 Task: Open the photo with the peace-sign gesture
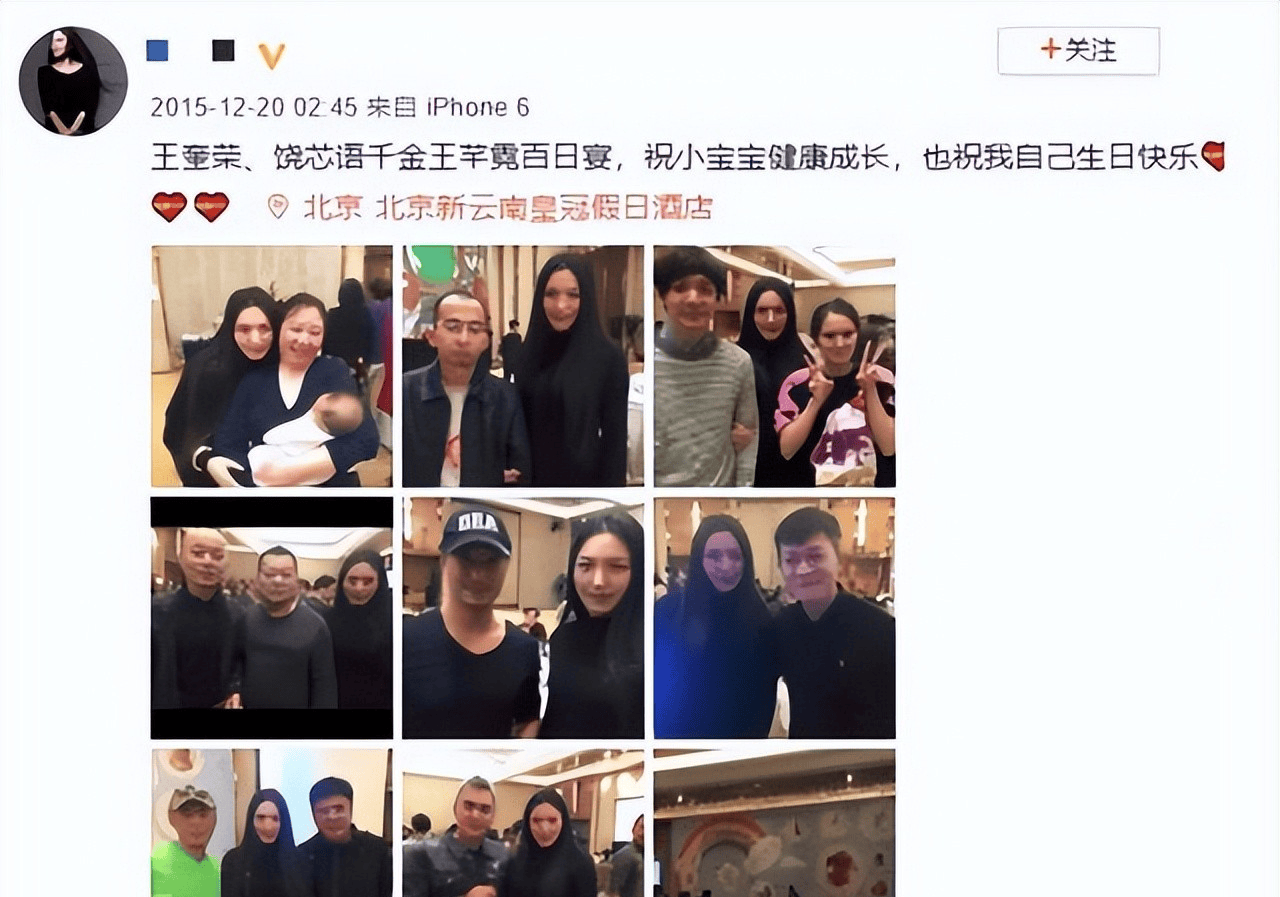[x=775, y=366]
